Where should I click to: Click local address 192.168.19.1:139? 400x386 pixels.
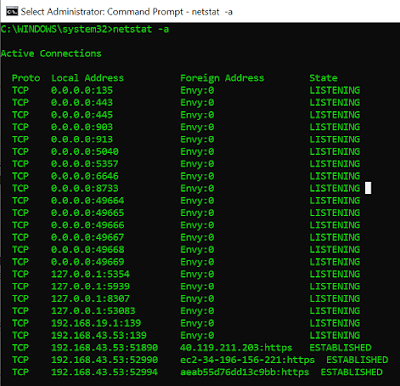point(96,323)
